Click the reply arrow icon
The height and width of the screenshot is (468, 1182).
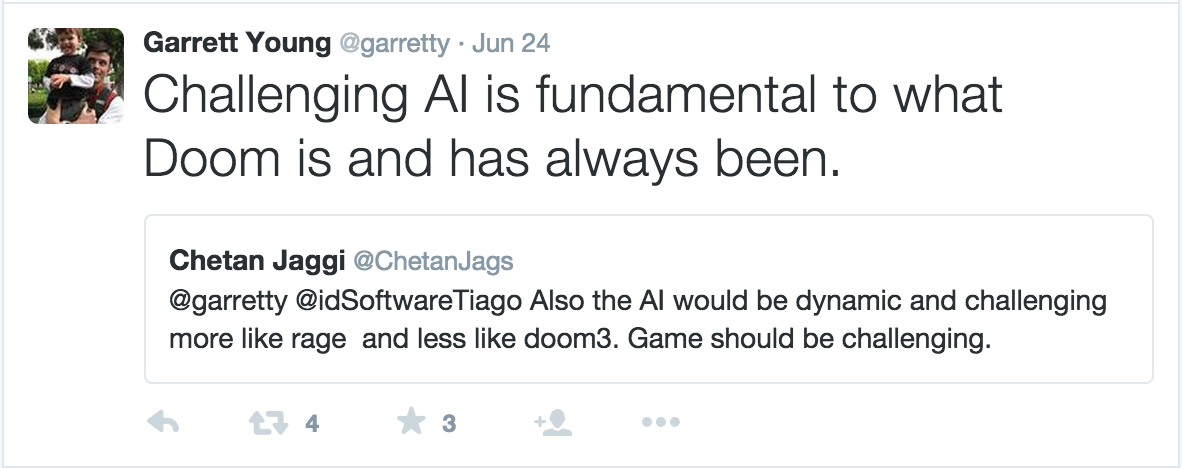coord(163,423)
